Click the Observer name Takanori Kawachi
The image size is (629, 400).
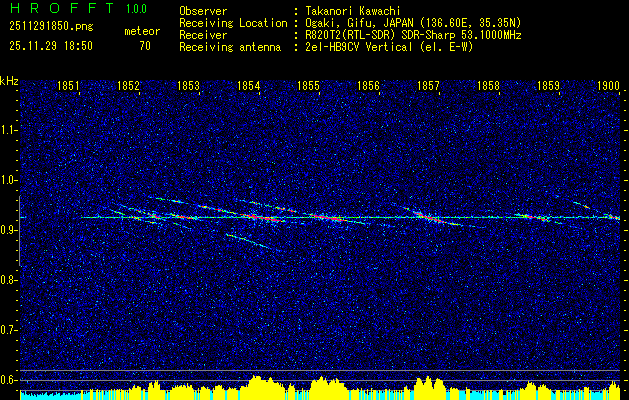point(353,11)
